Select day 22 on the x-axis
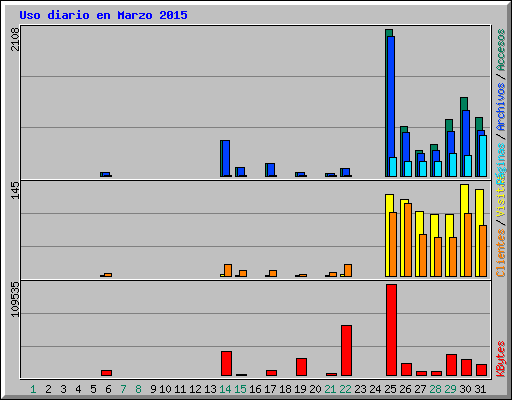The width and height of the screenshot is (512, 400). pyautogui.click(x=345, y=389)
